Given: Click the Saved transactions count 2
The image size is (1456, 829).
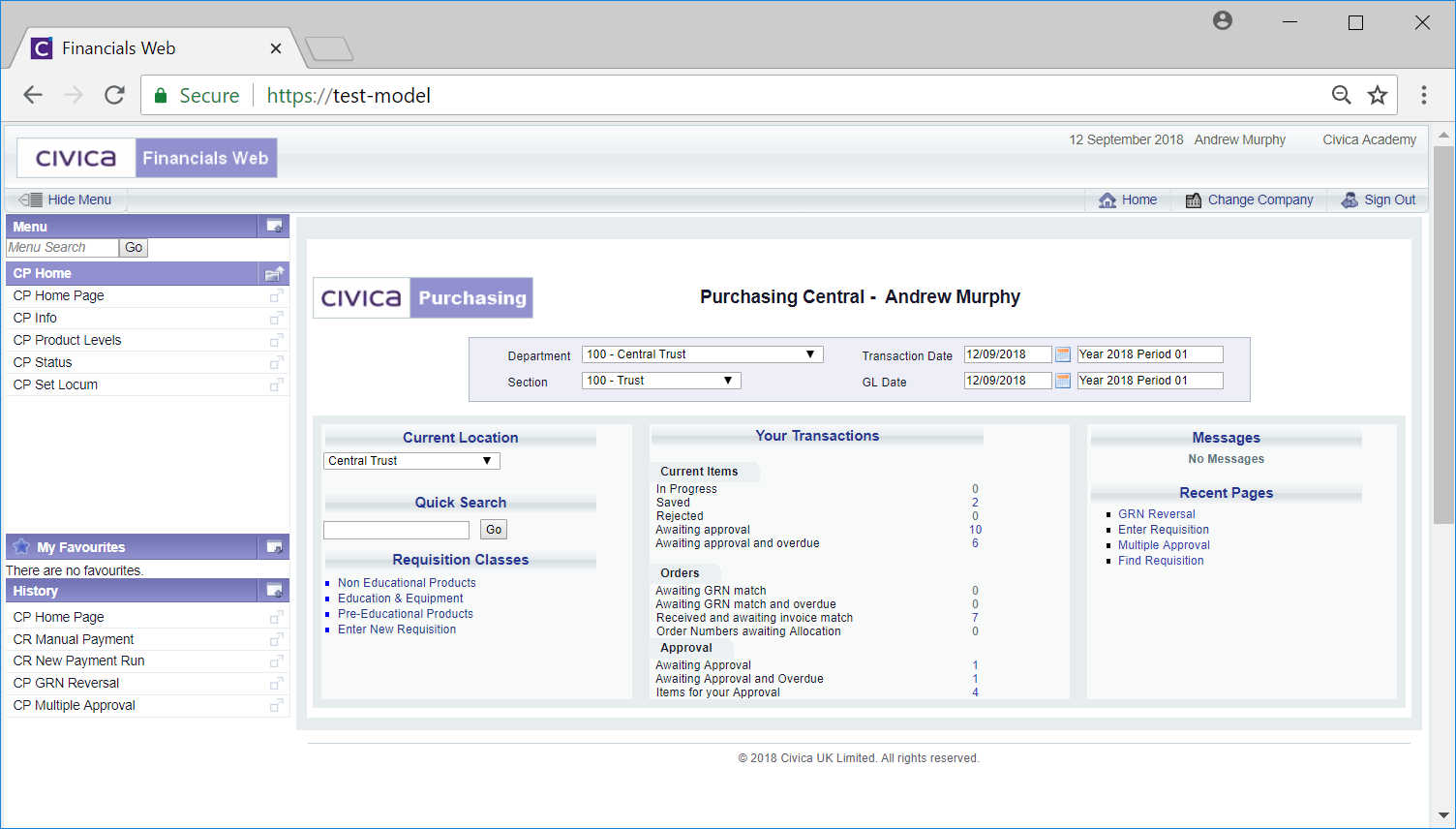Looking at the screenshot, I should (x=975, y=503).
